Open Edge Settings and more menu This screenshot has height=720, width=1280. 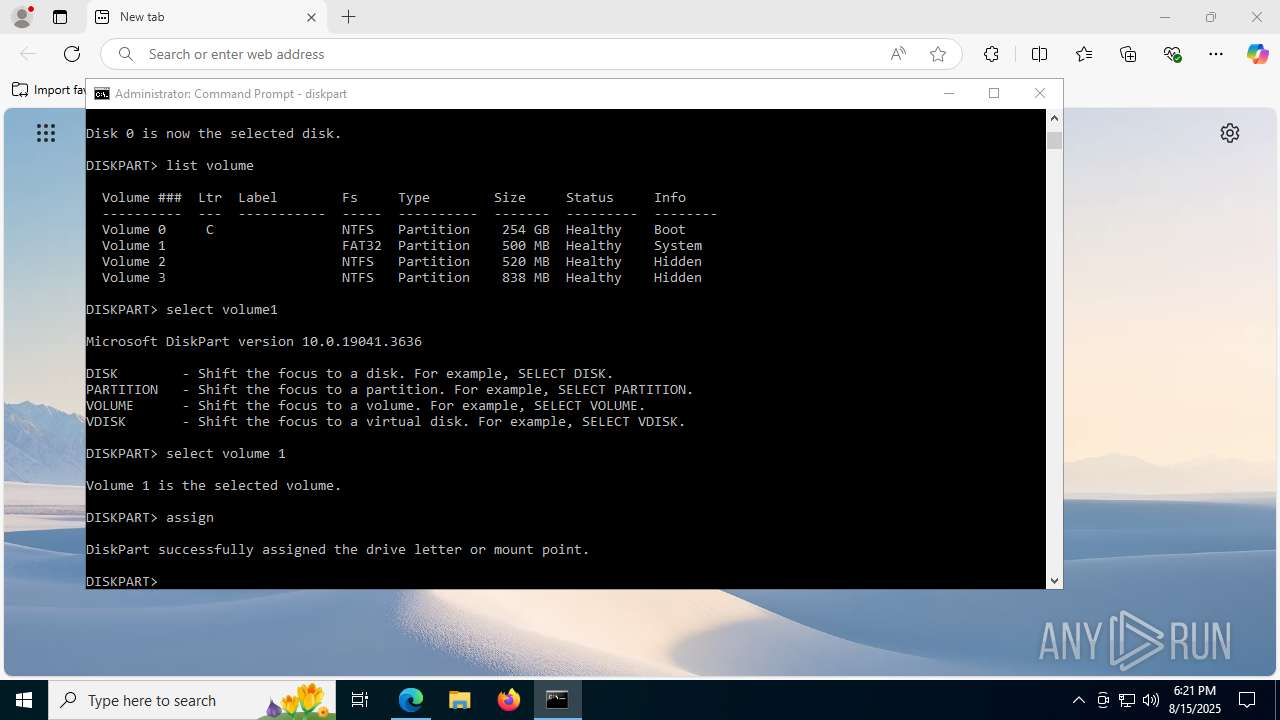point(1216,54)
